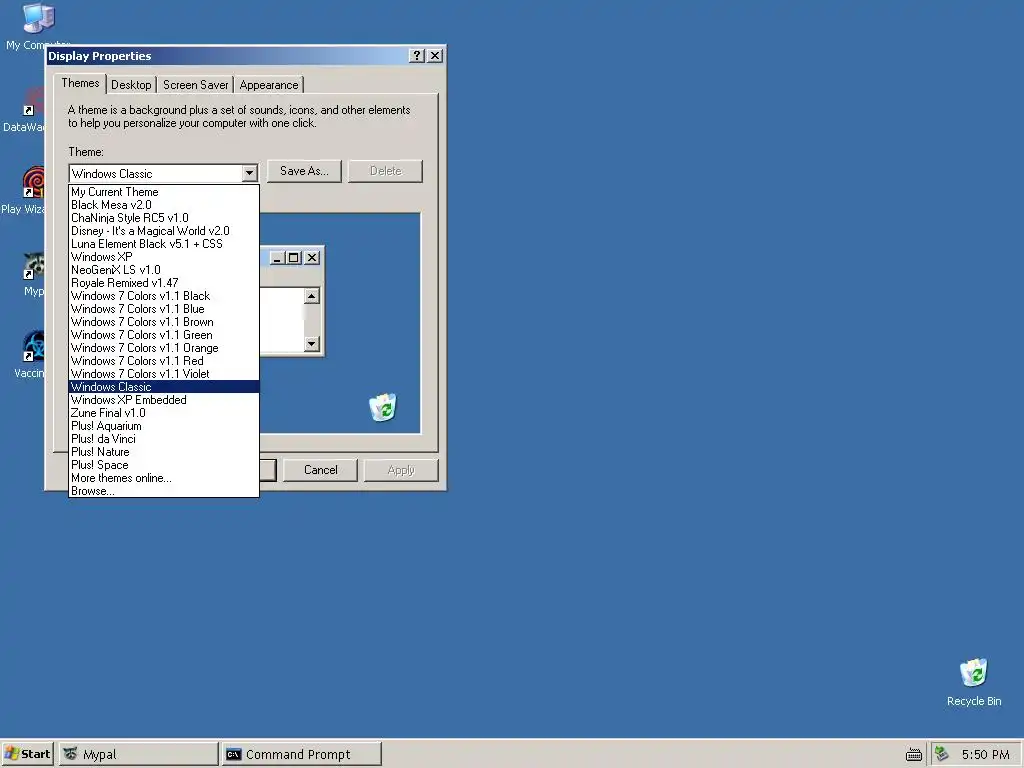This screenshot has width=1024, height=768.
Task: Switch to Command Prompt in the taskbar
Action: [x=301, y=754]
